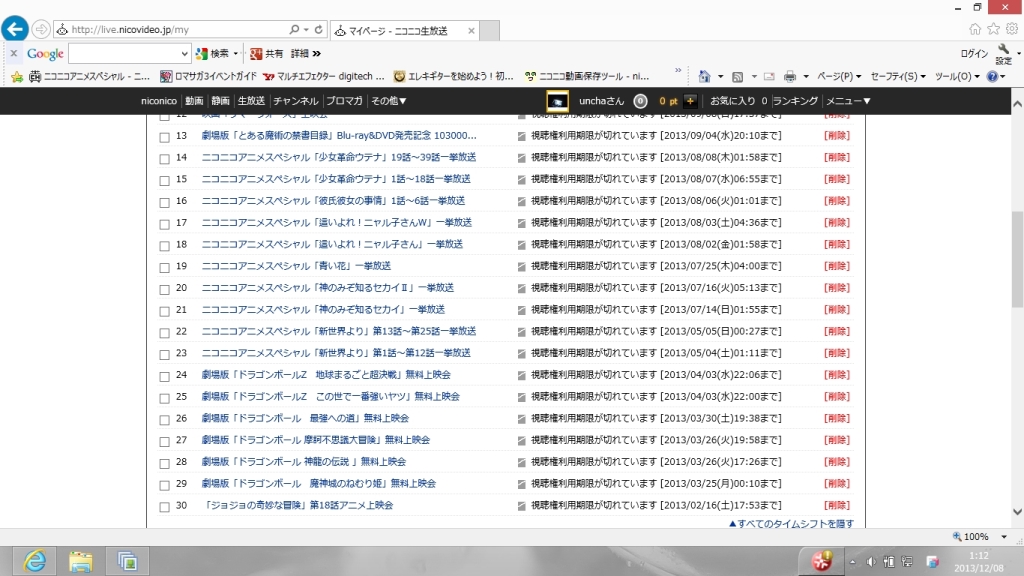The height and width of the screenshot is (576, 1024).
Task: Expand the メニュー▼ dropdown in niconico bar
Action: point(848,101)
